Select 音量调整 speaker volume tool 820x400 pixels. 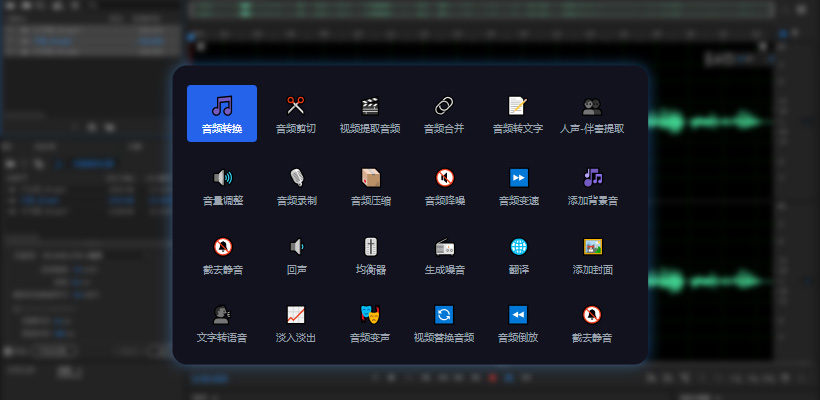[x=222, y=186]
